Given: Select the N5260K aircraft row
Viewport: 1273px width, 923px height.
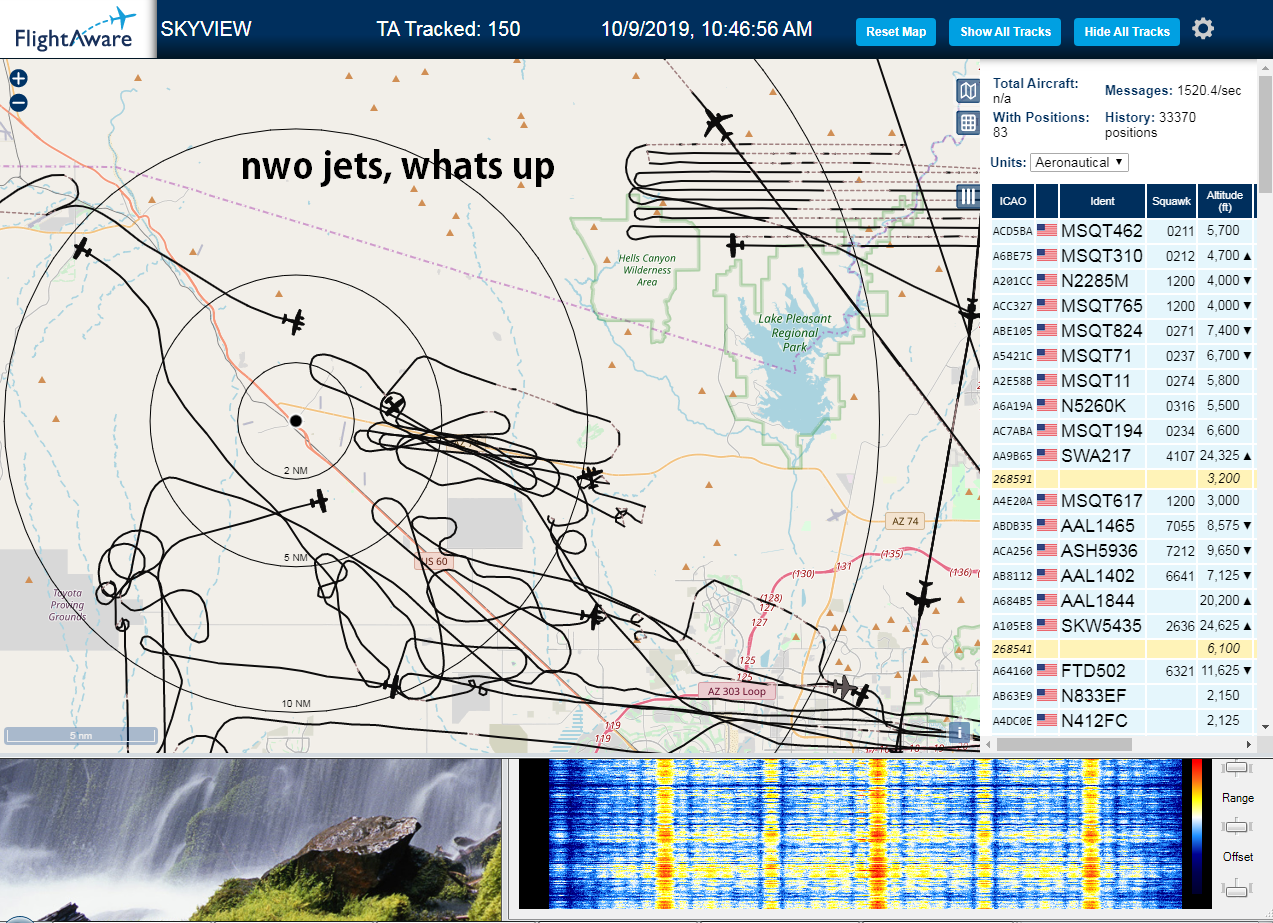Looking at the screenshot, I should 1121,406.
